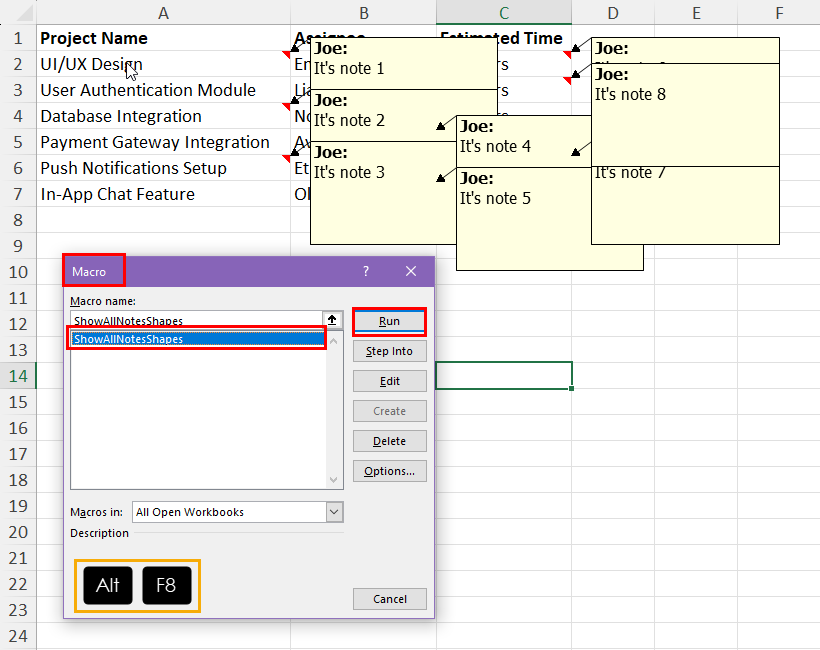Click the Edit macro button
Viewport: 820px width, 650px height.
[x=390, y=381]
